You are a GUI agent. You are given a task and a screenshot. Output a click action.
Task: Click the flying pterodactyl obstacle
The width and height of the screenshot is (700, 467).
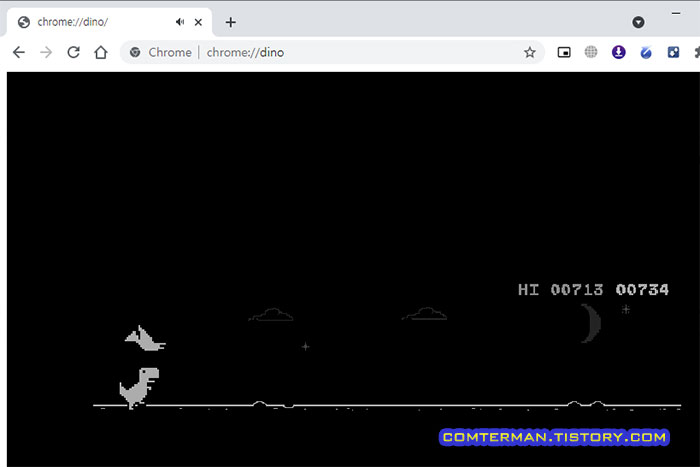click(x=145, y=338)
